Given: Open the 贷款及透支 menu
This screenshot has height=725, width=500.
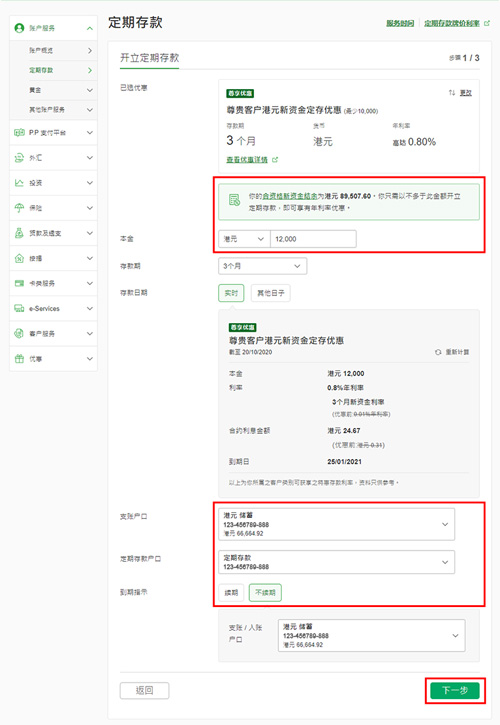Looking at the screenshot, I should tap(53, 233).
